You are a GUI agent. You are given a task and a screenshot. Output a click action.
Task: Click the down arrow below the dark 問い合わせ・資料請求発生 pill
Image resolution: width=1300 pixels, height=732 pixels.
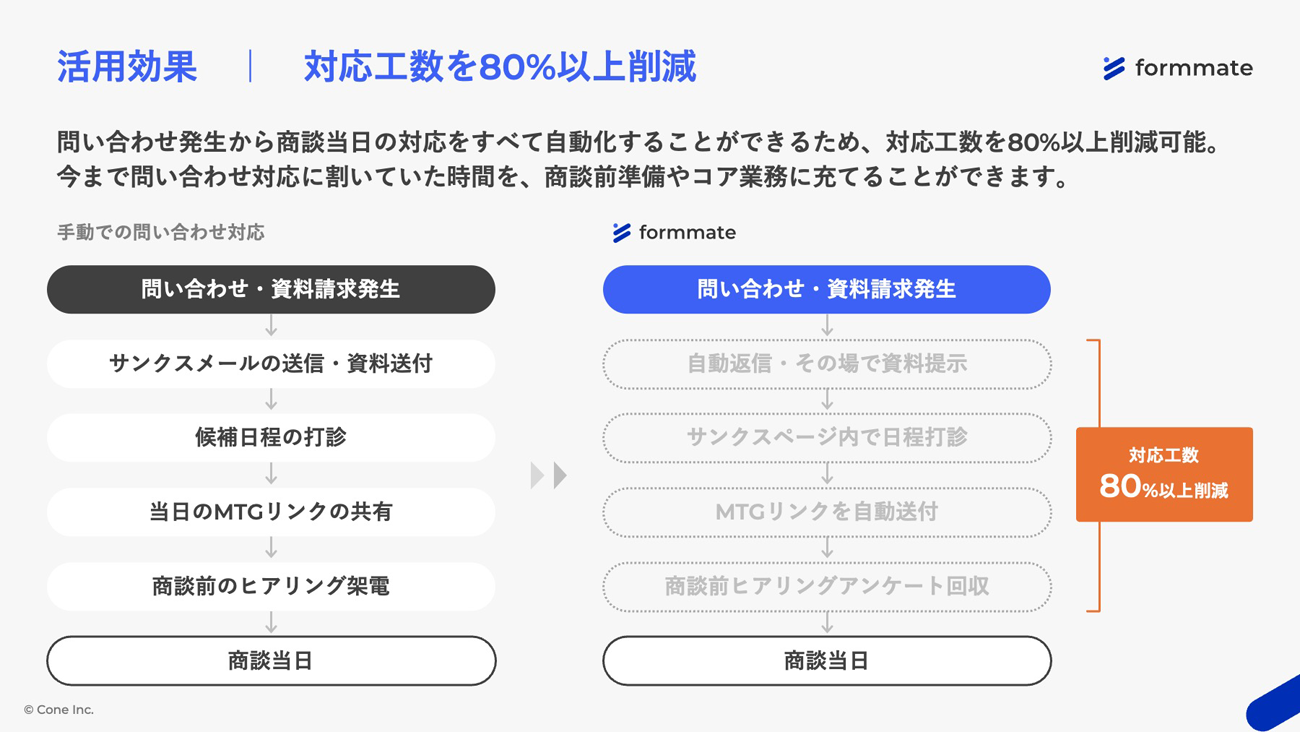click(x=271, y=326)
